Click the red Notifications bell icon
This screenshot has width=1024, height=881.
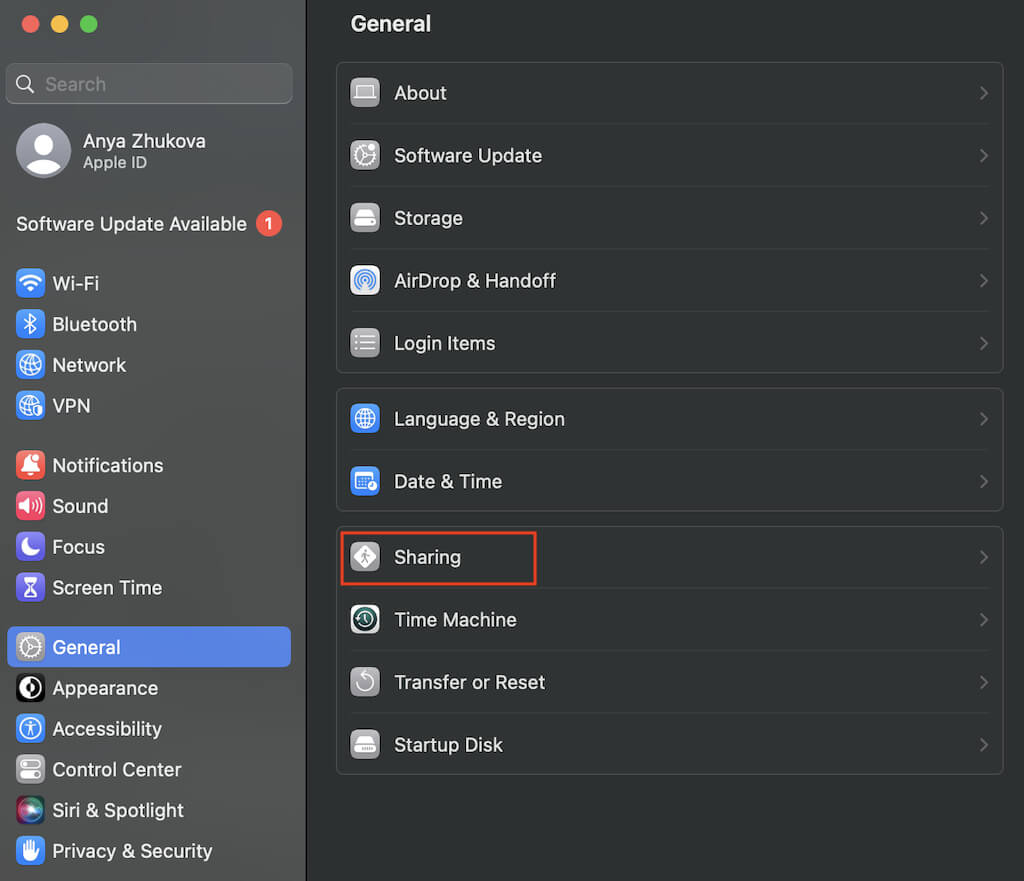tap(30, 465)
